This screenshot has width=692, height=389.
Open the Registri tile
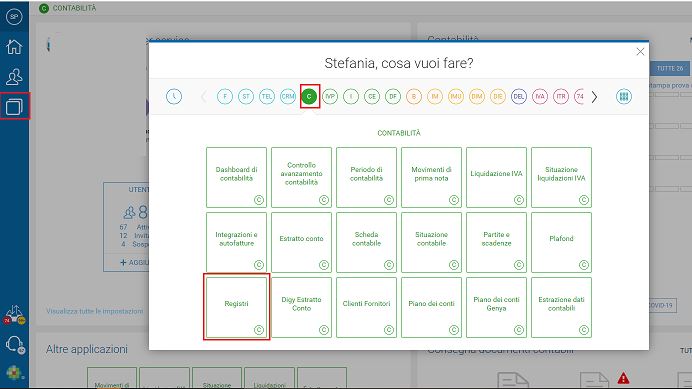pos(237,307)
